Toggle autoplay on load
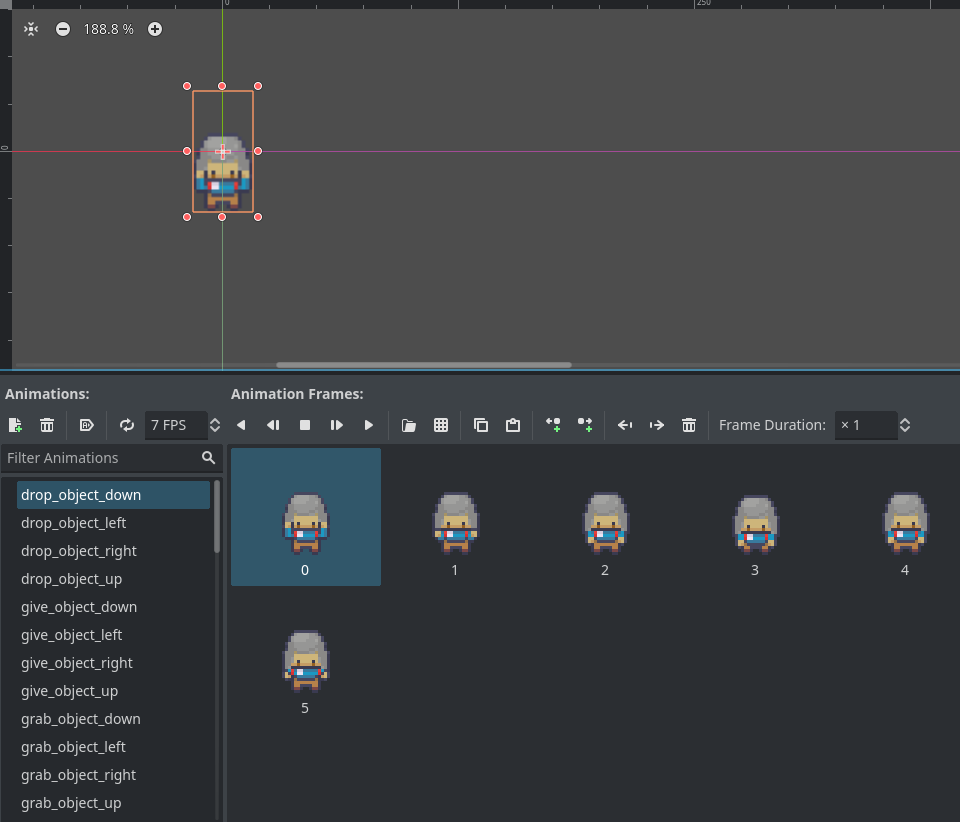 pos(87,425)
